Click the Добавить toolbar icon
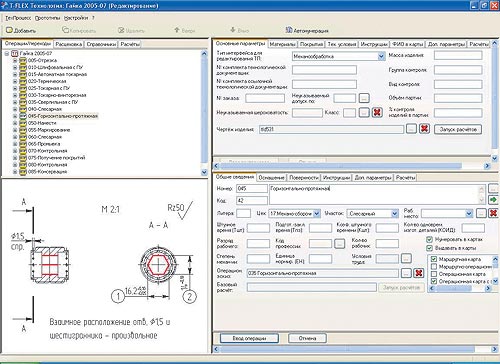 point(9,30)
